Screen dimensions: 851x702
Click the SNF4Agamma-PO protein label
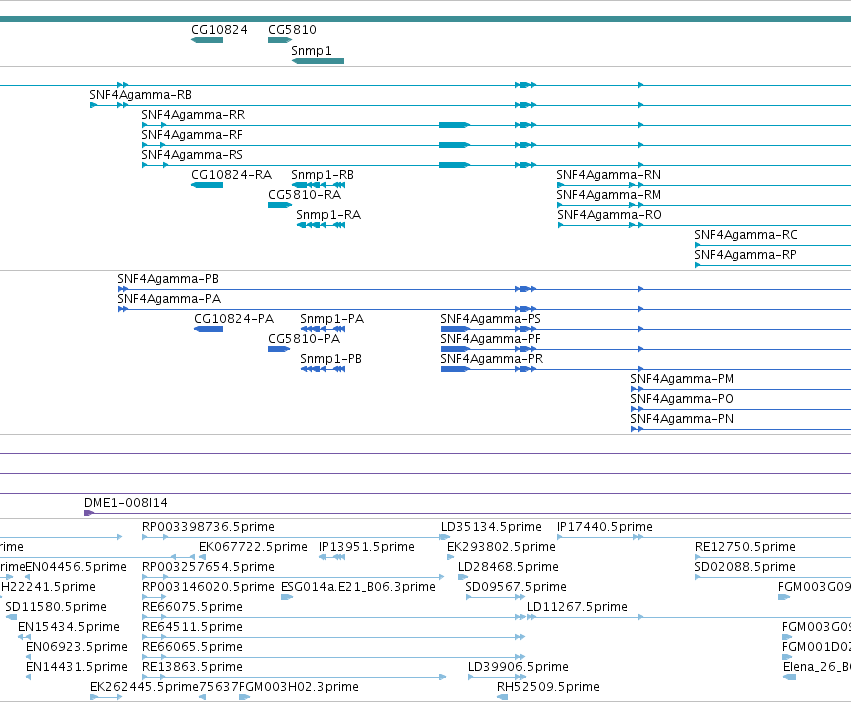point(682,400)
